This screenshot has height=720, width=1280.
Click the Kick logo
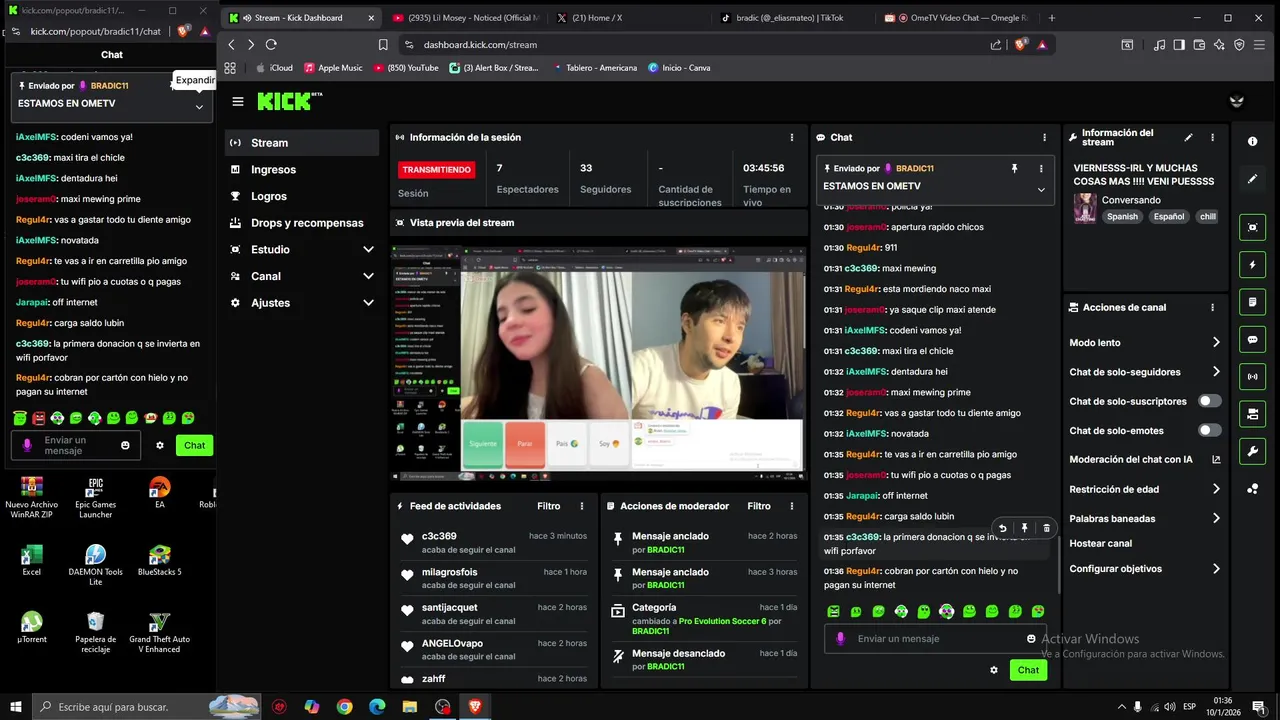(x=290, y=101)
